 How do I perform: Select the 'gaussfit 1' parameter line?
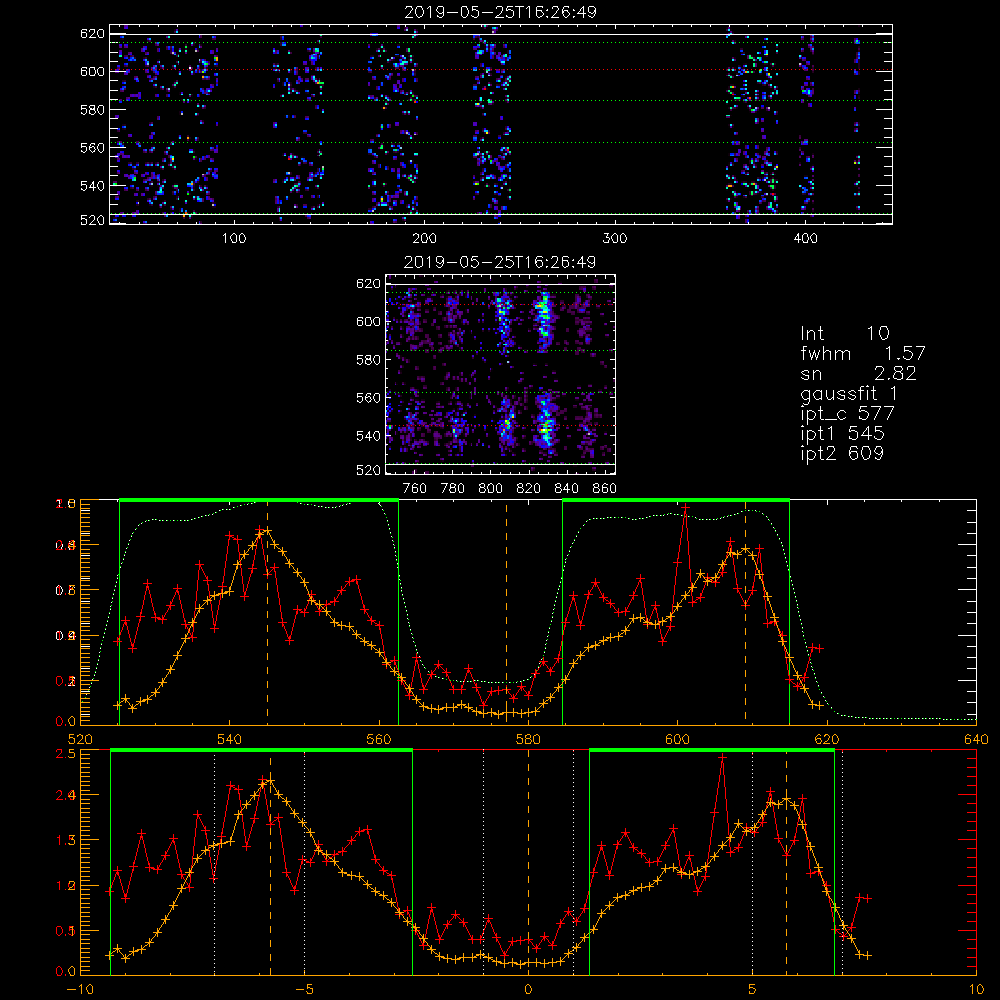pos(849,393)
